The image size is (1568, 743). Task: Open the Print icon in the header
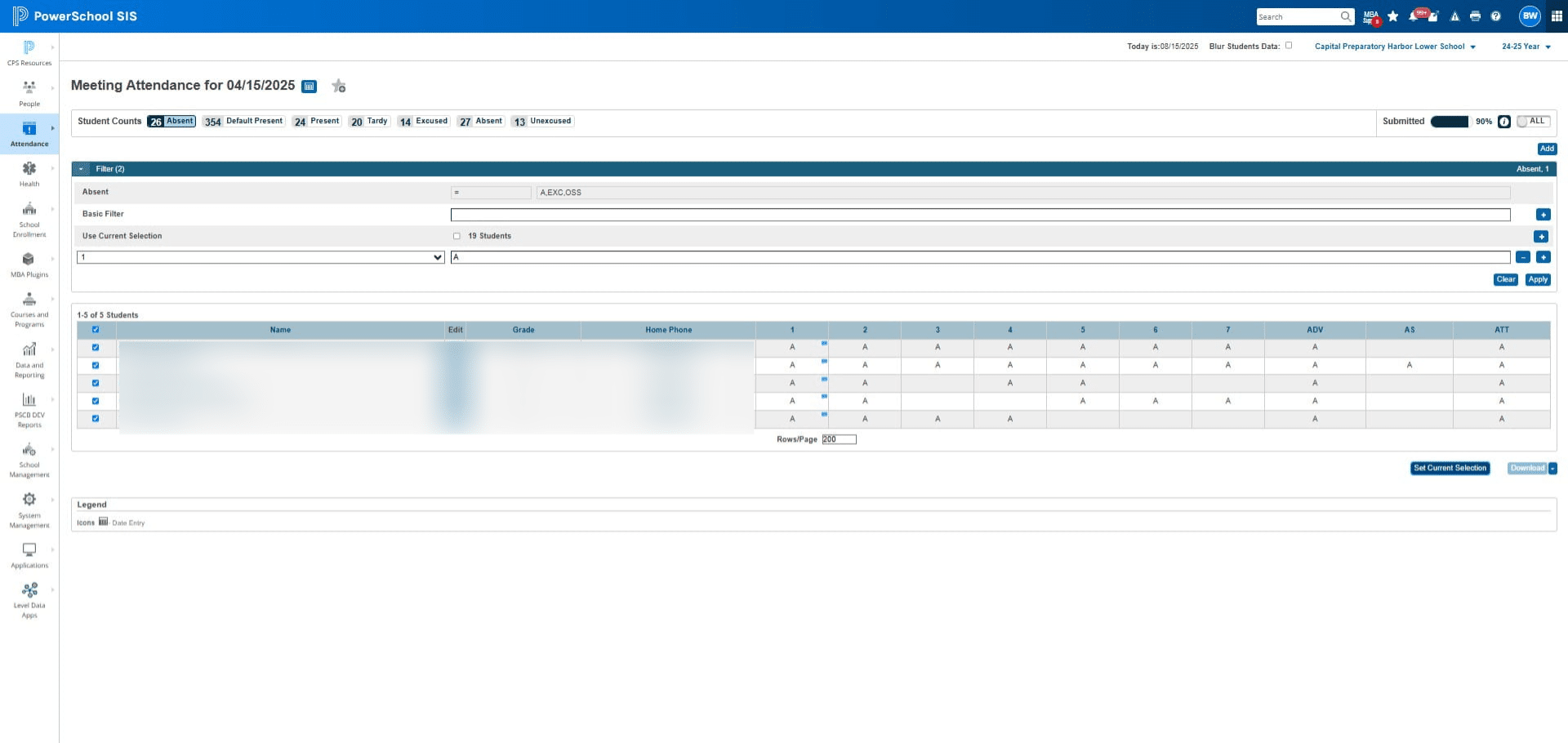tap(1475, 16)
